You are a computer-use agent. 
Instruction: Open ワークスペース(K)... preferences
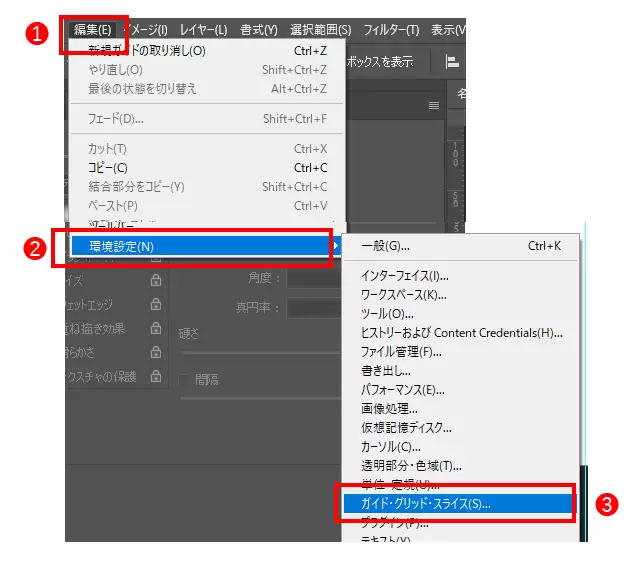(403, 294)
